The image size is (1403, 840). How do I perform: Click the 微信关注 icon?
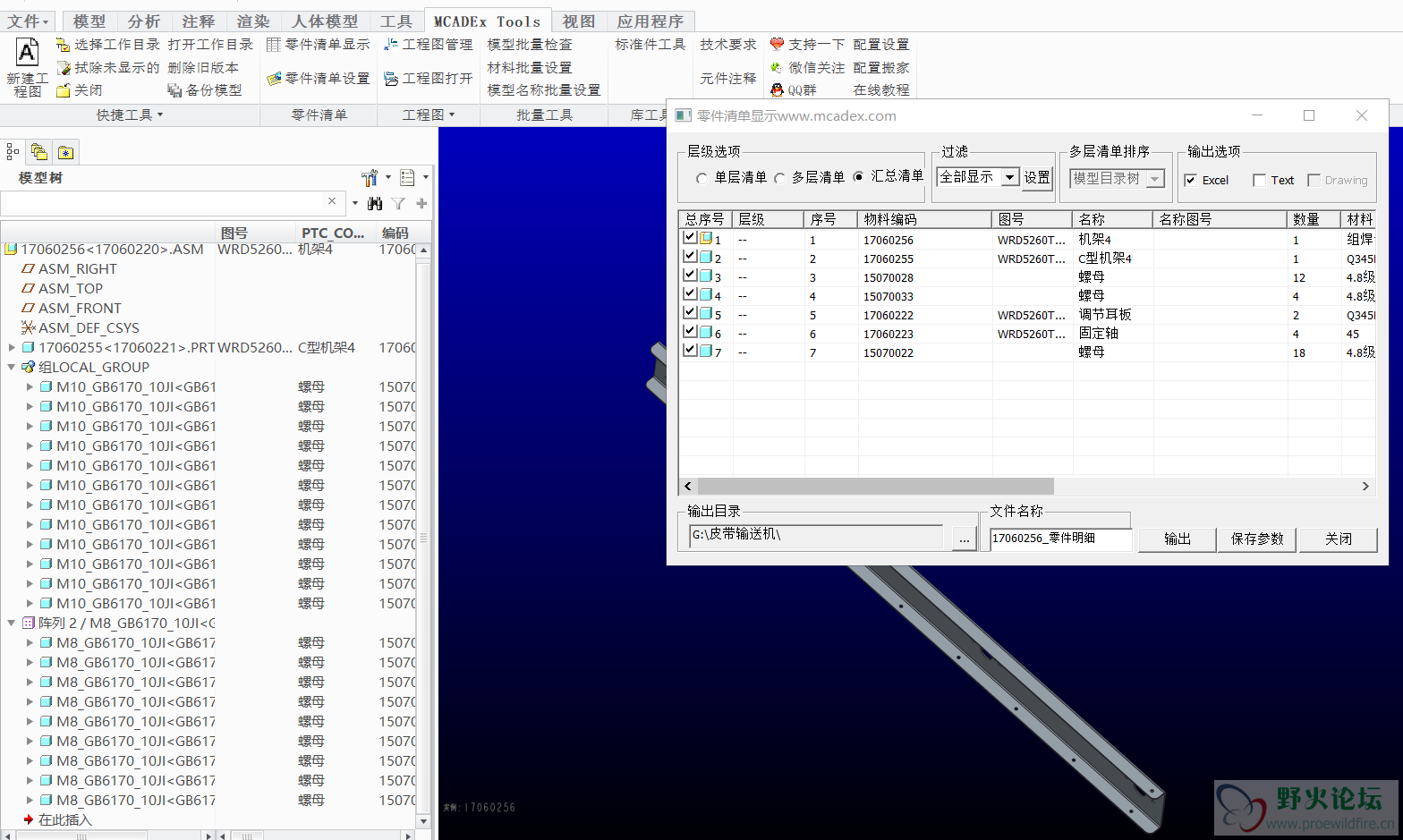coord(777,67)
